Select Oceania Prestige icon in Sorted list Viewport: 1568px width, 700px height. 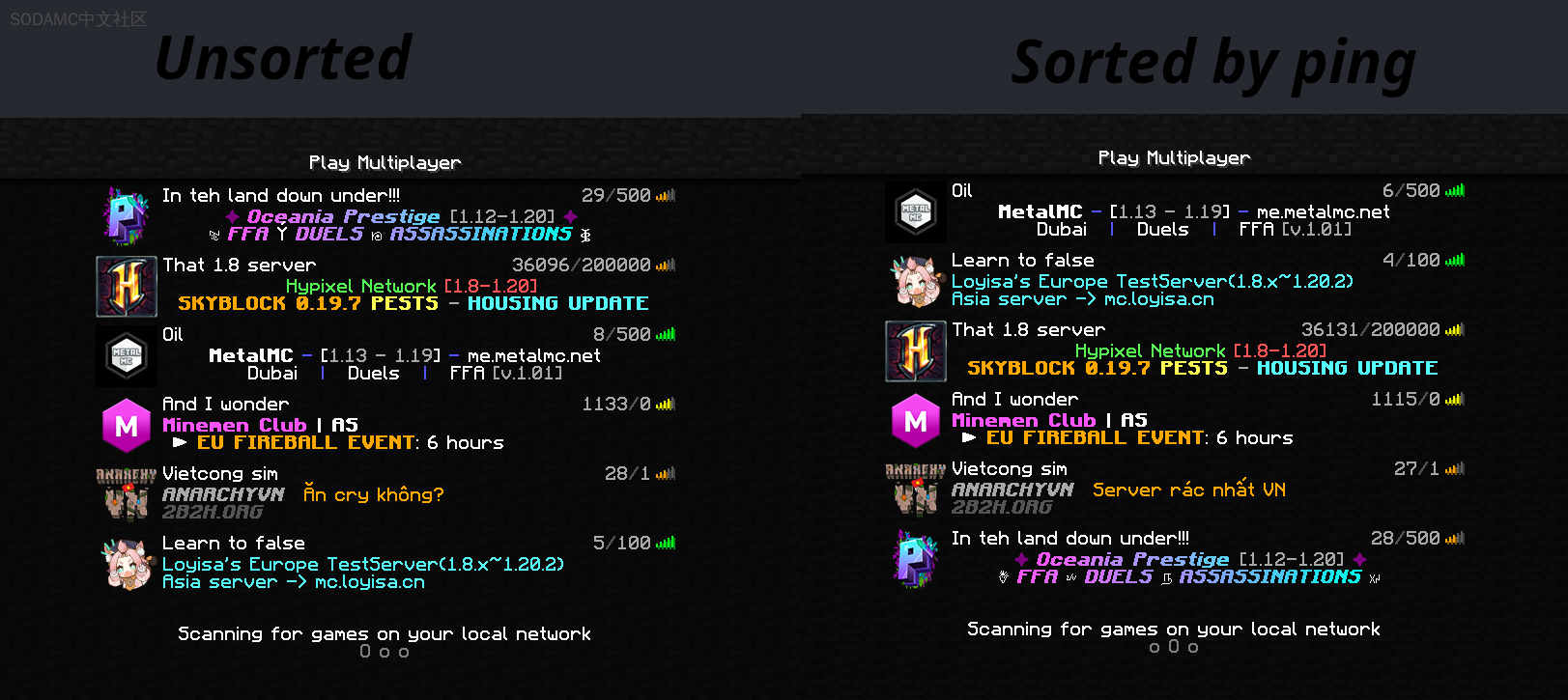point(916,559)
